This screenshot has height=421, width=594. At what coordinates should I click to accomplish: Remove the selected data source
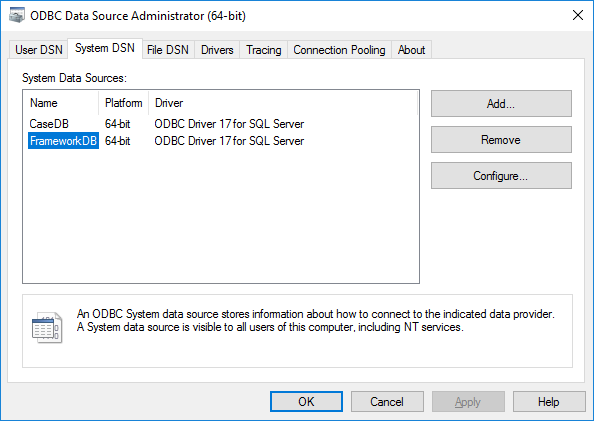[x=501, y=140]
